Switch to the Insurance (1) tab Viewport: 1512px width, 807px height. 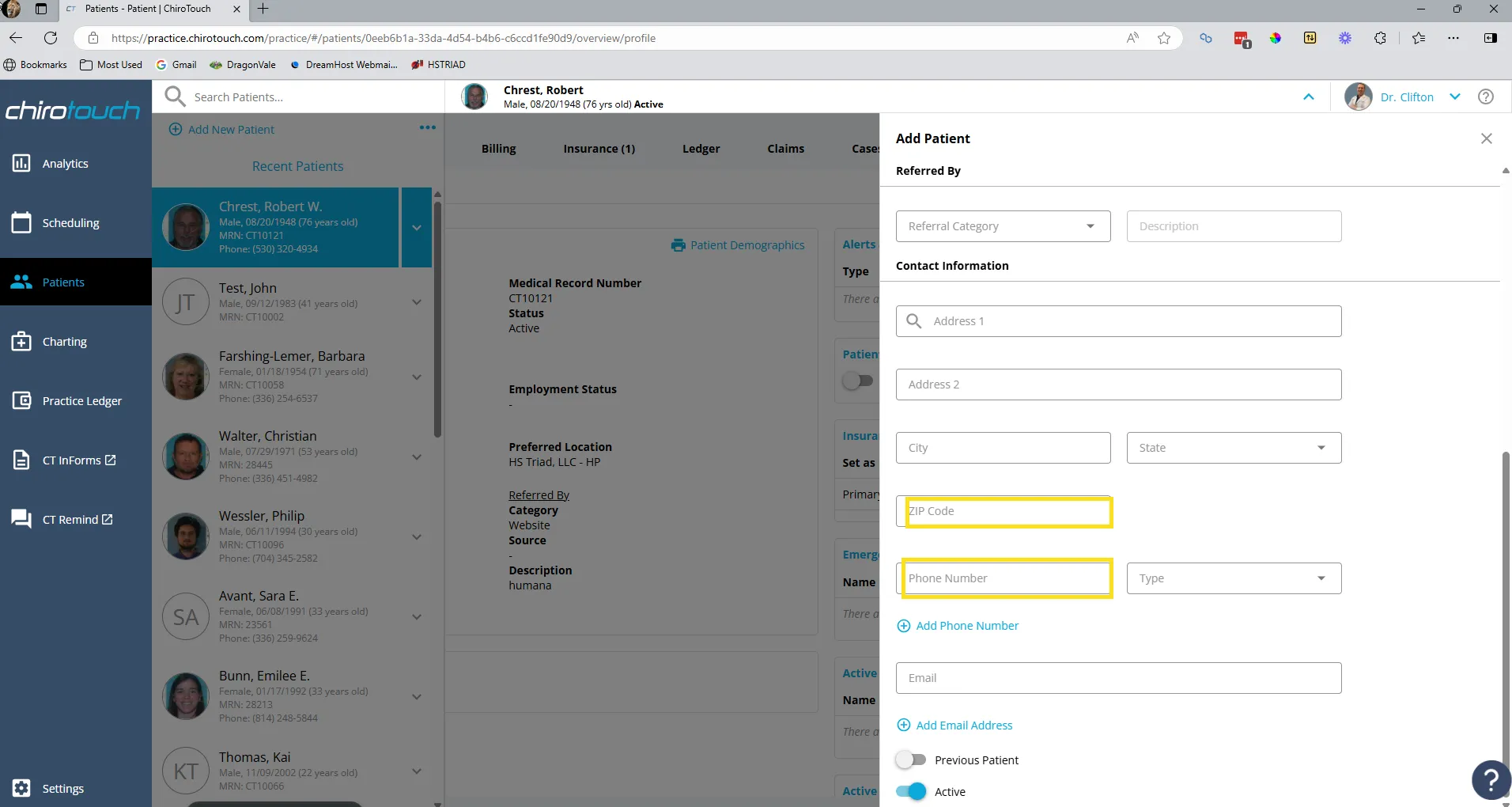(599, 149)
